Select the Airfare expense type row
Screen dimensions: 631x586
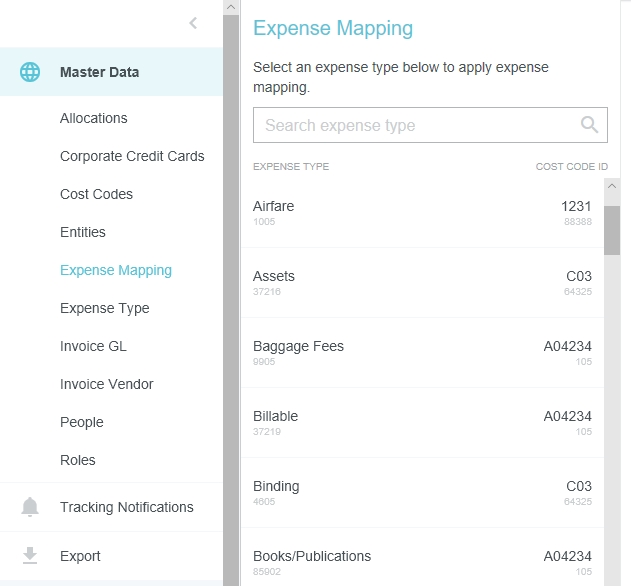422,212
